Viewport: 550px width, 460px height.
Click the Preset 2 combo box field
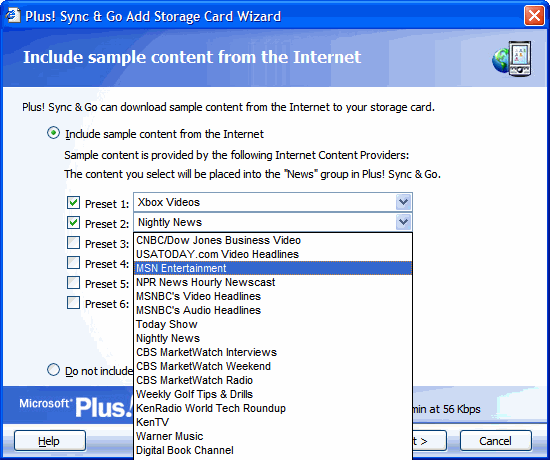[273, 222]
